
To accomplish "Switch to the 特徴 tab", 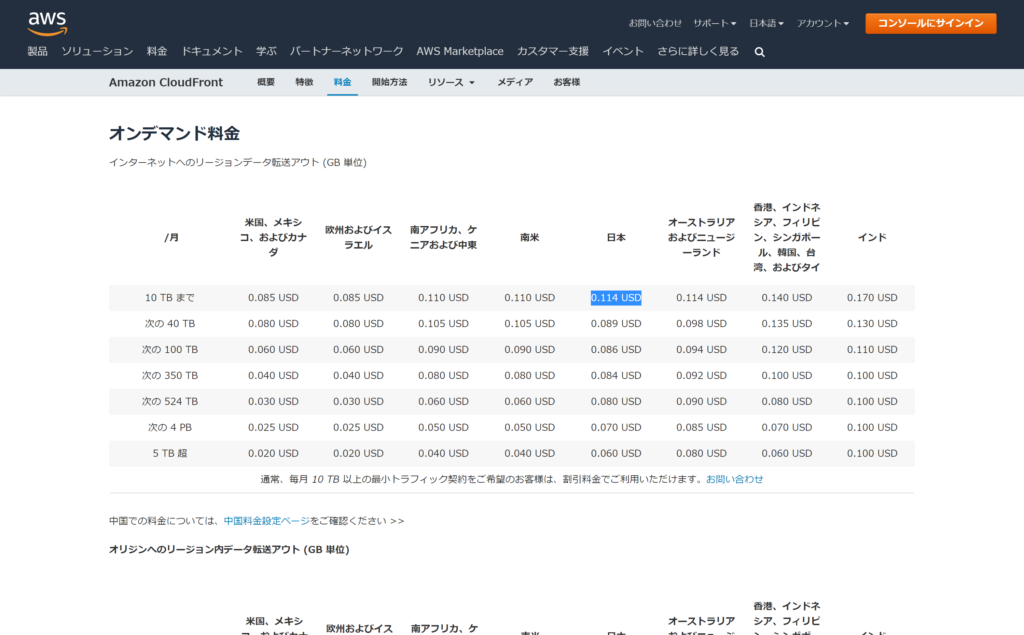I will 304,82.
